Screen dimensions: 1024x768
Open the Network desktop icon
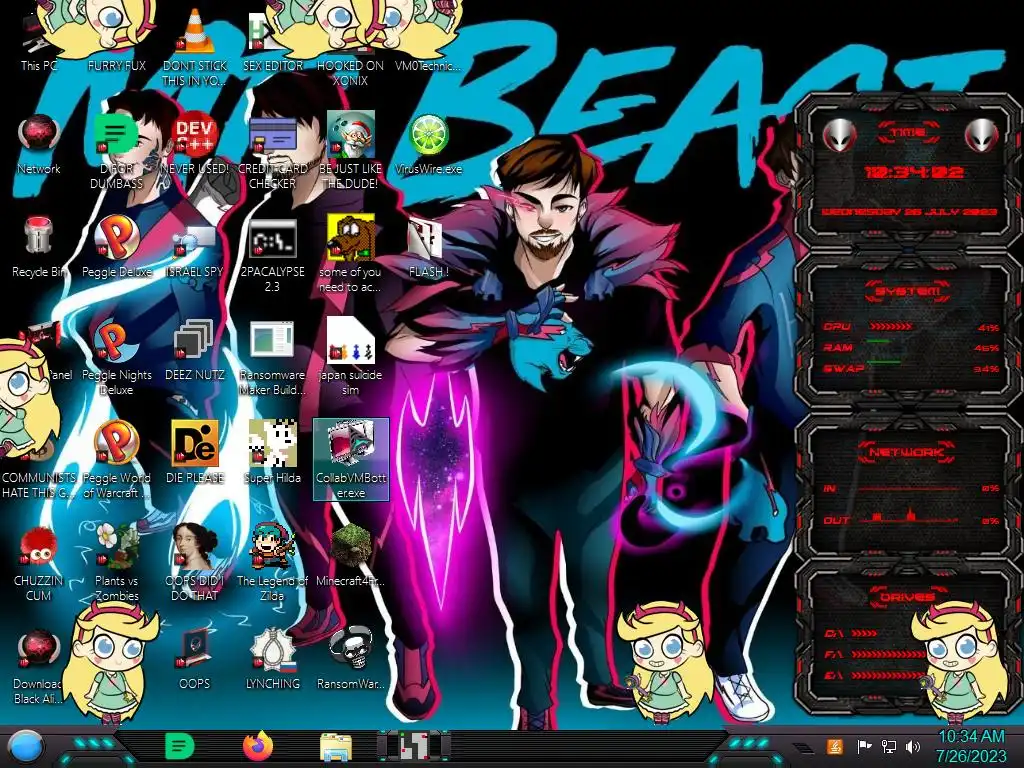point(39,145)
